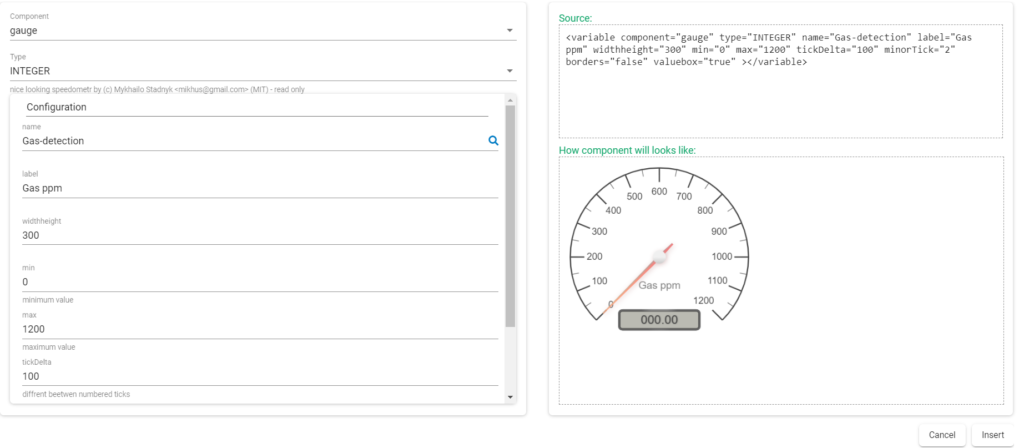Expand the Type dropdown showing INTEGER
This screenshot has width=1024, height=448.
pos(262,71)
